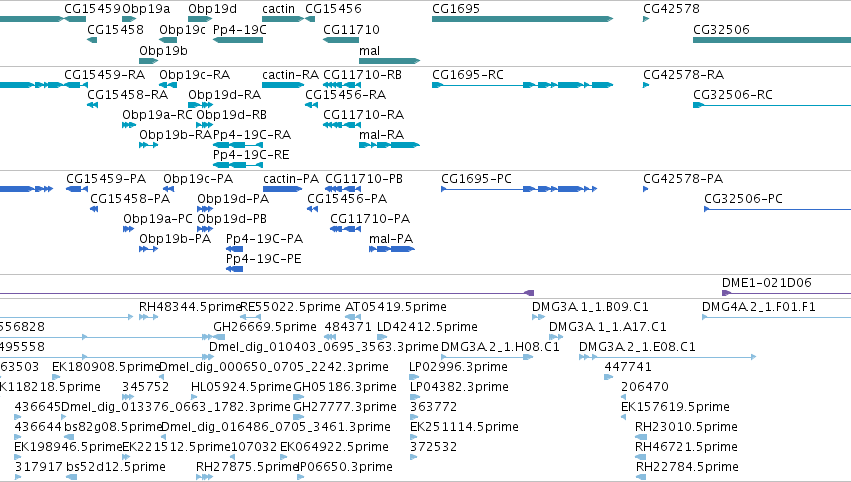
Task: Select the RH48344.5prime EST label
Action: point(190,307)
